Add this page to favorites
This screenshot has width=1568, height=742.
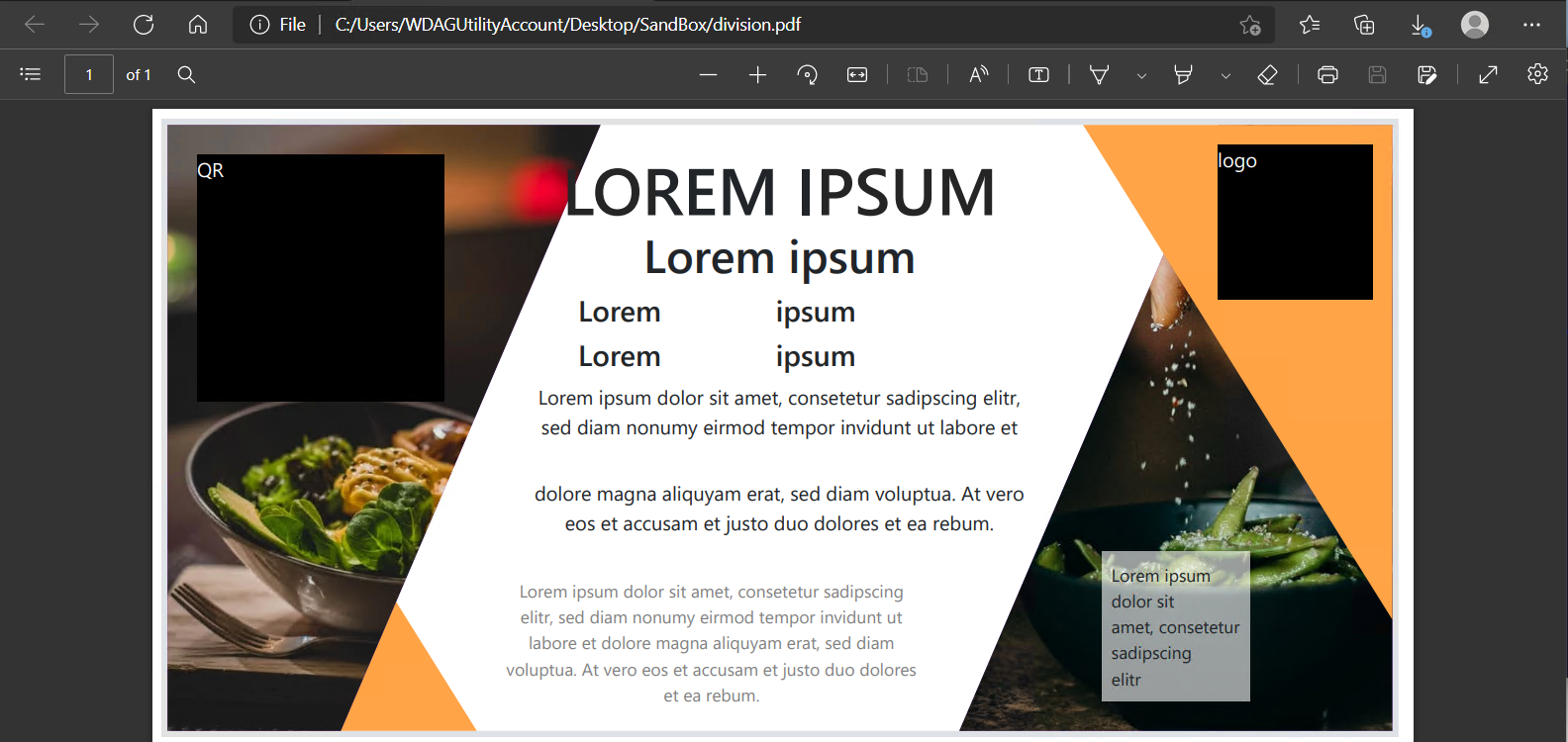coord(1250,25)
